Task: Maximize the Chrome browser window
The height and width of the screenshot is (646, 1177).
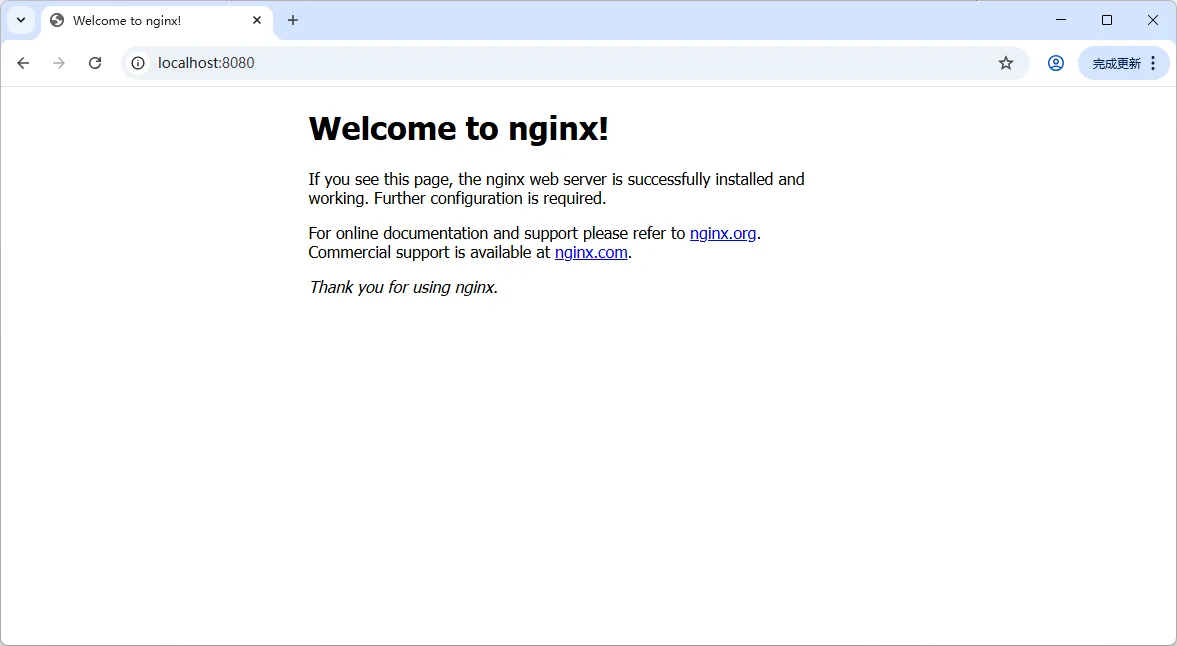Action: [1107, 20]
